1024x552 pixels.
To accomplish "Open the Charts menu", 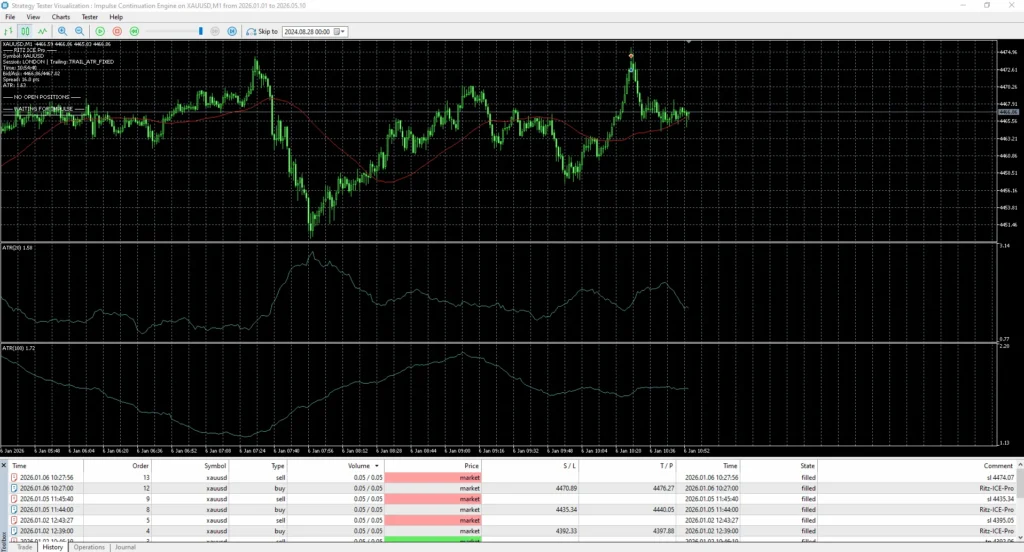I will click(x=61, y=17).
